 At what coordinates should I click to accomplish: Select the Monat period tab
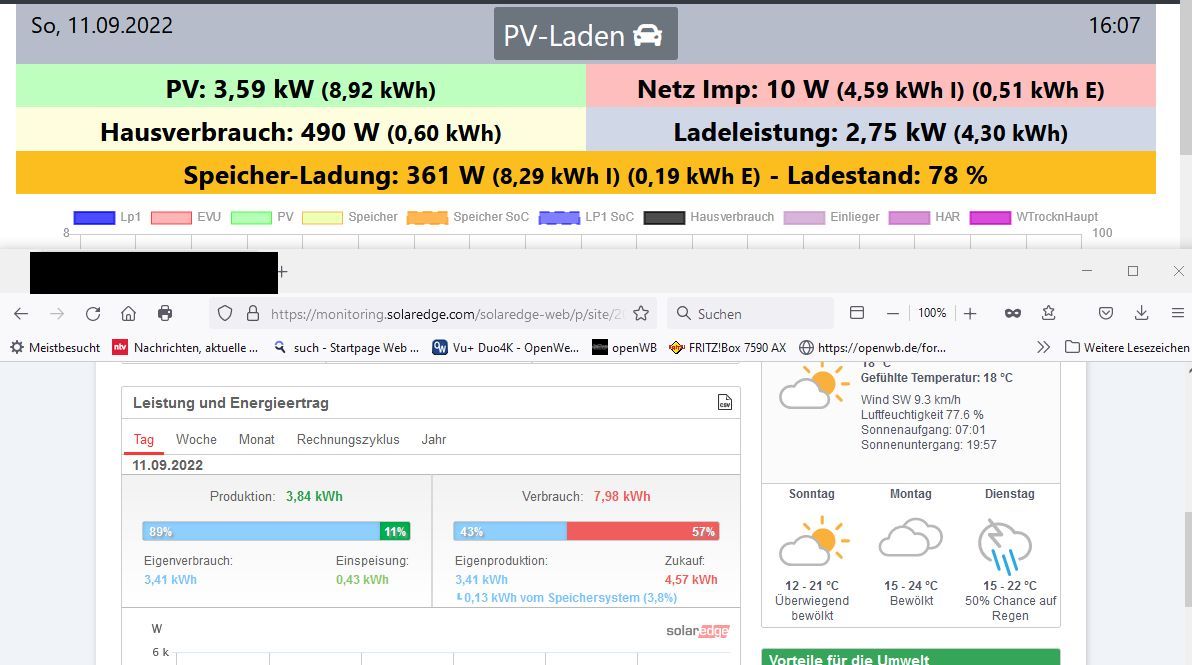(256, 439)
